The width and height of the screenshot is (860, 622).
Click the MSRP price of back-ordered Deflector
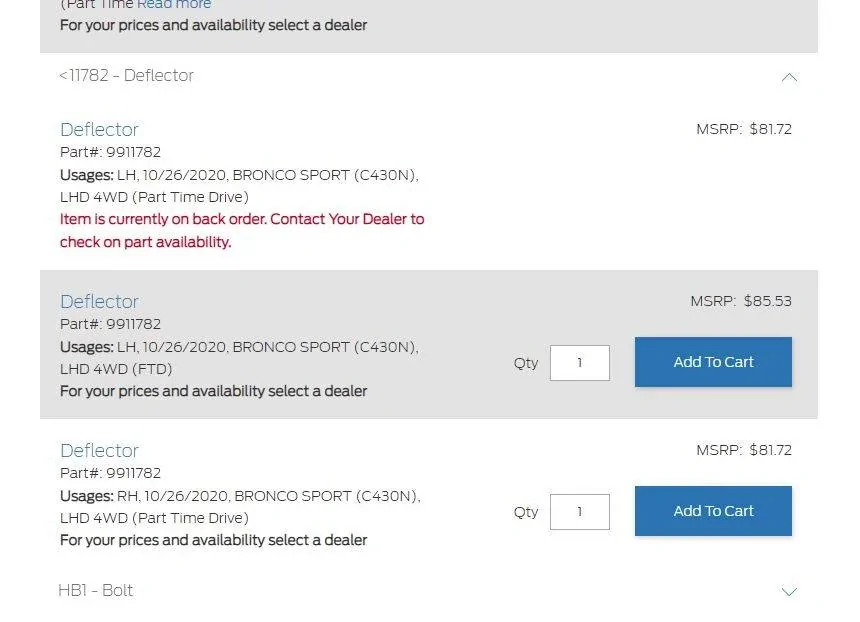[x=744, y=129]
